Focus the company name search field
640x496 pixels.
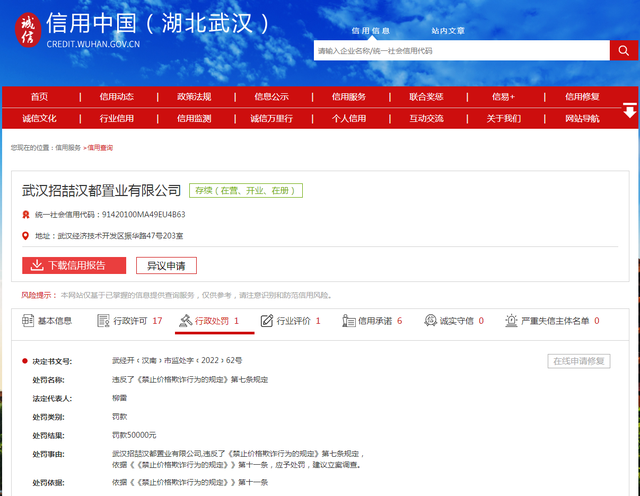[x=460, y=50]
